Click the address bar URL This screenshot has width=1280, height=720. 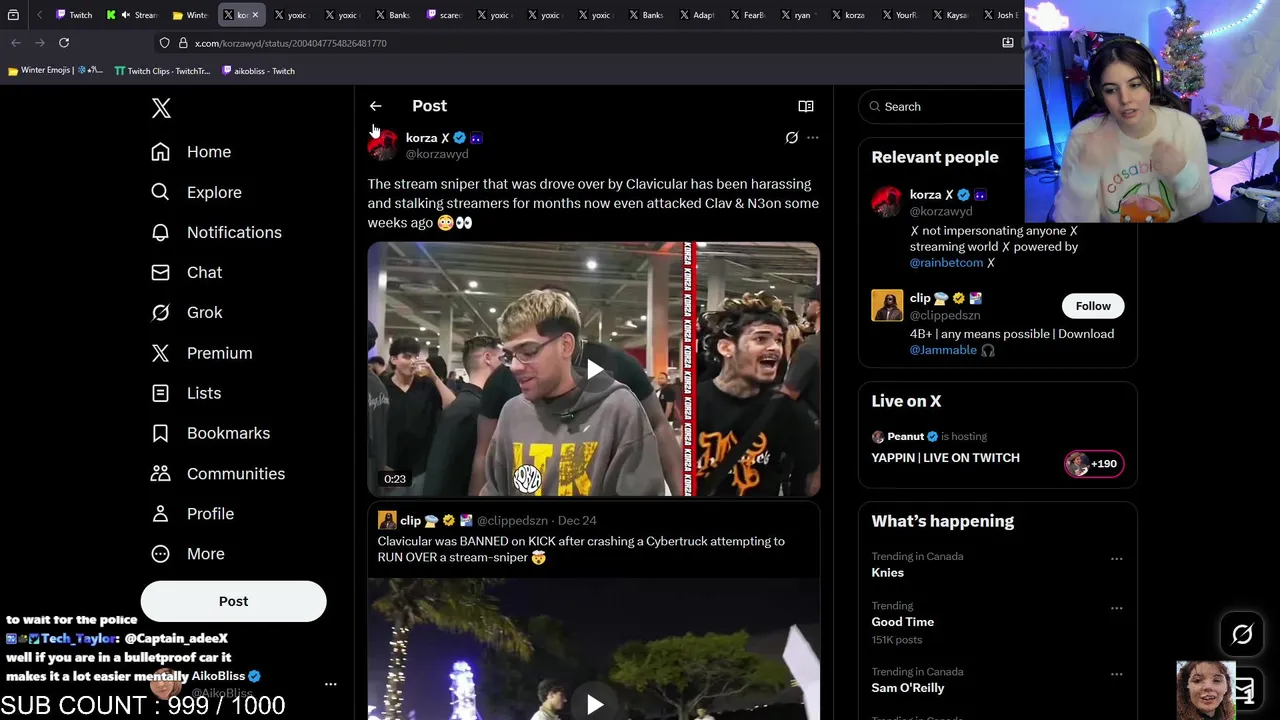[291, 43]
